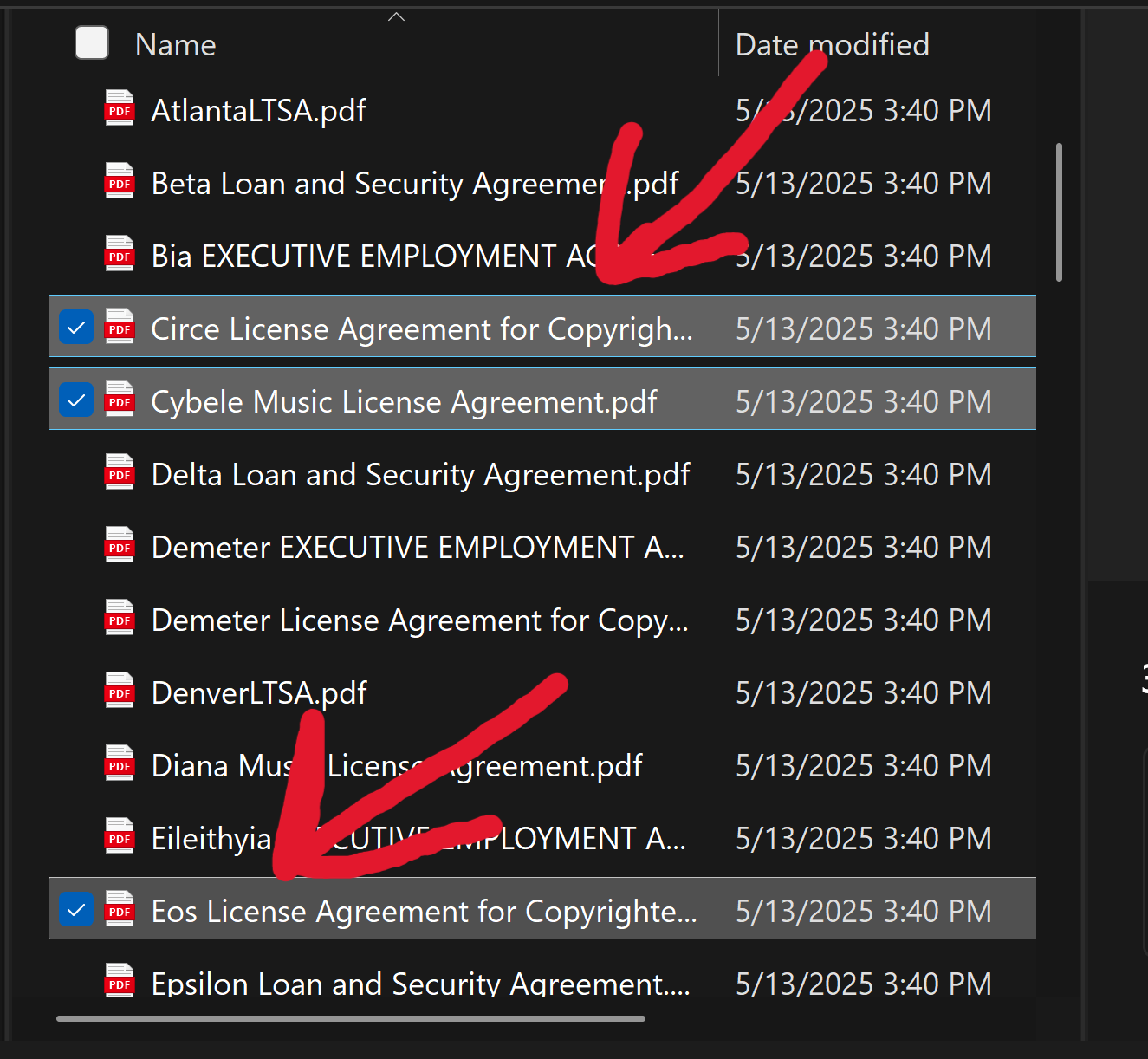Click the horizontal scrollbar at the bottom
Image resolution: width=1148 pixels, height=1059 pixels.
(x=350, y=1018)
